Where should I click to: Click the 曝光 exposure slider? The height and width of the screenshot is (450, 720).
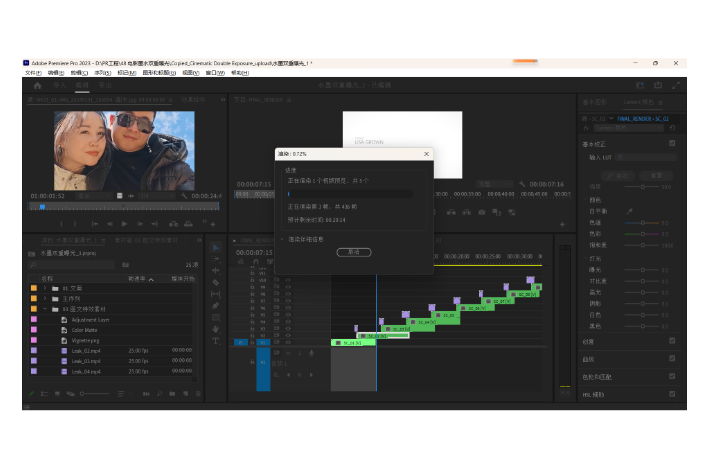point(642,270)
